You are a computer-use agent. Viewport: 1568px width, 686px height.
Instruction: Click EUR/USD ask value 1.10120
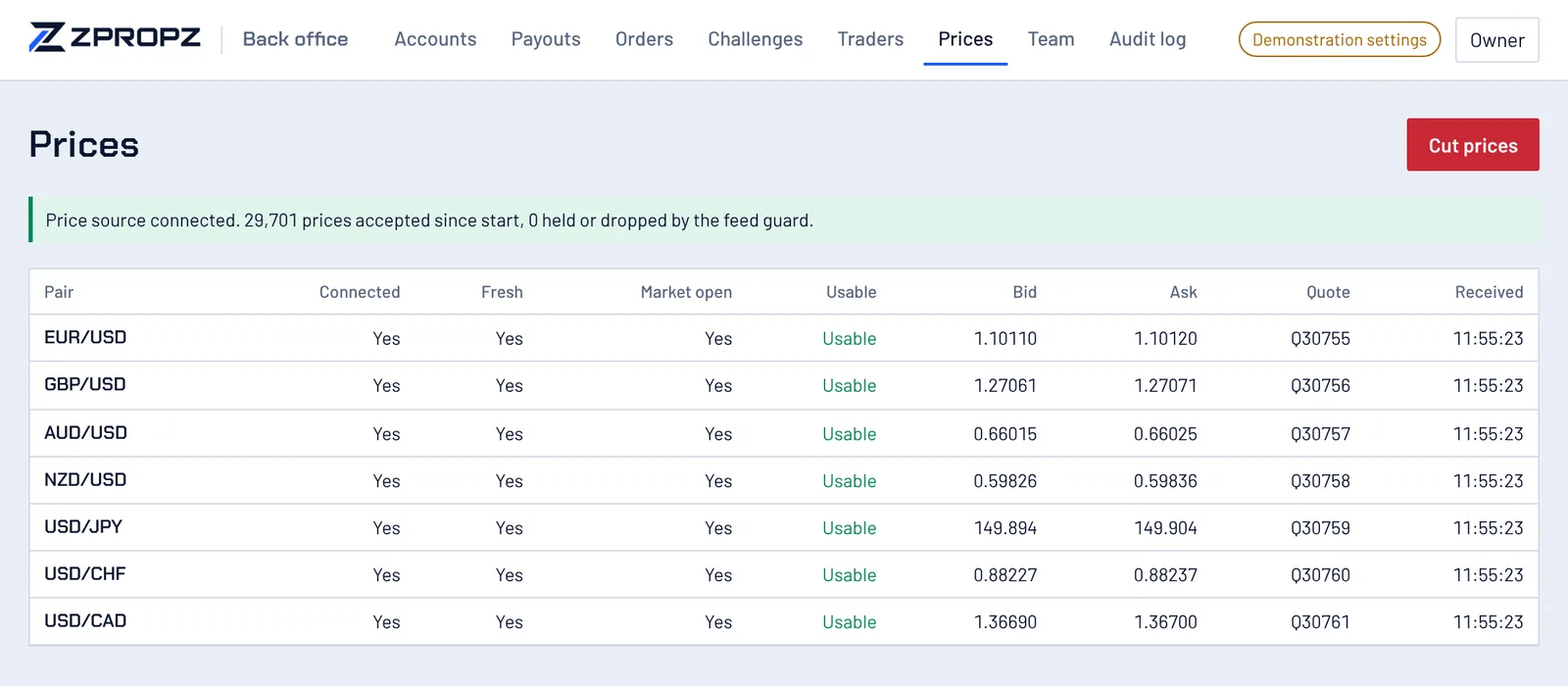coord(1165,338)
